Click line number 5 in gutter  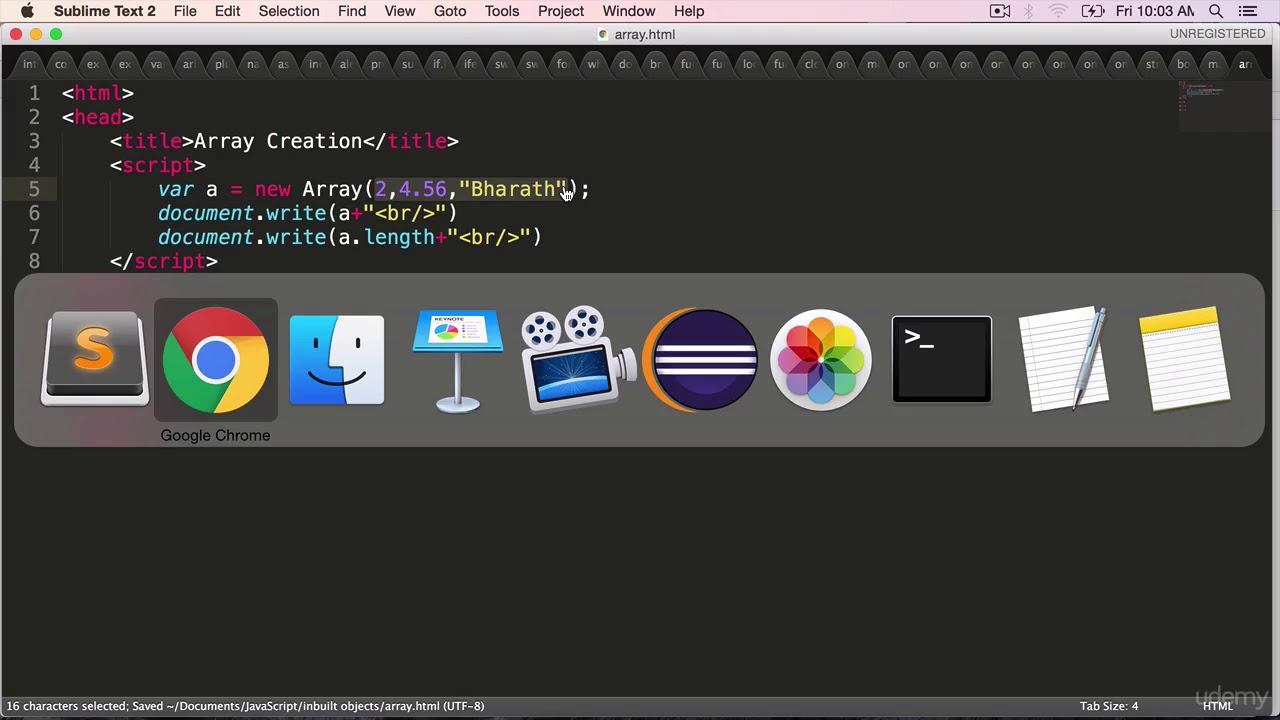pos(34,189)
